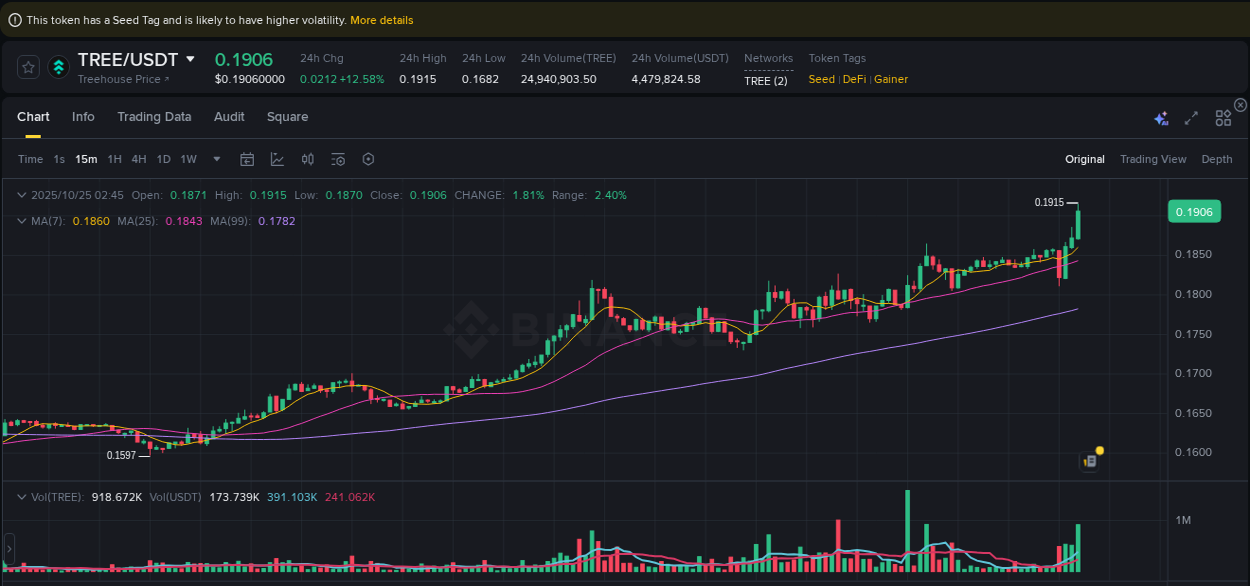Click the TREE token logo icon
Viewport: 1250px width, 586px height.
58,66
